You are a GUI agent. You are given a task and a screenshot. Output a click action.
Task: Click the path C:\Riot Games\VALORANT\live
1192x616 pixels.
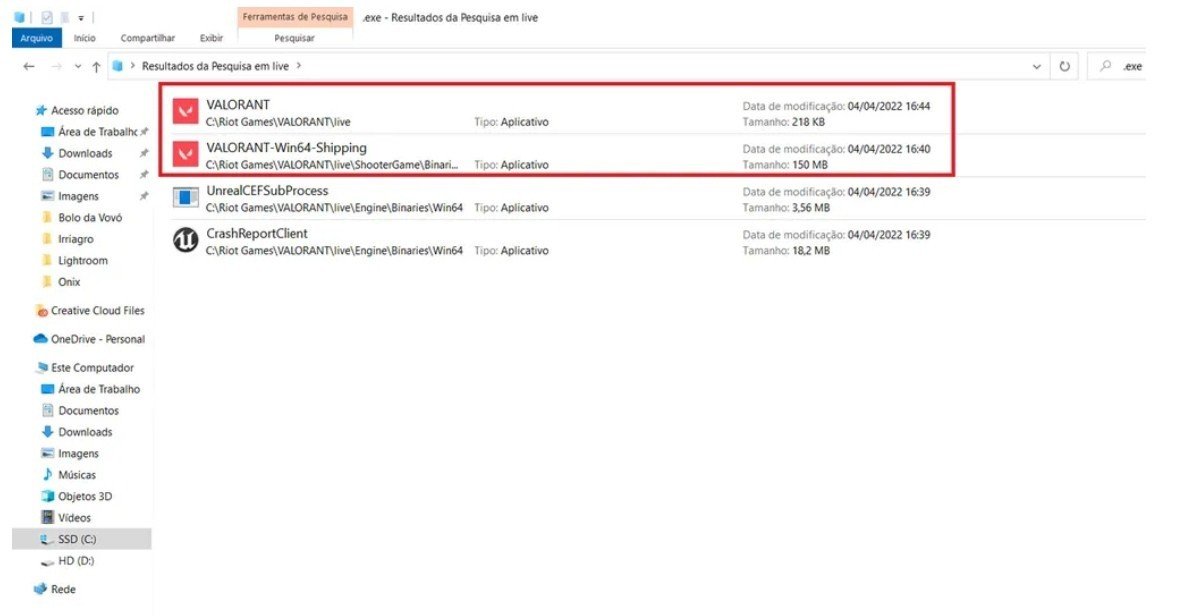pyautogui.click(x=278, y=122)
